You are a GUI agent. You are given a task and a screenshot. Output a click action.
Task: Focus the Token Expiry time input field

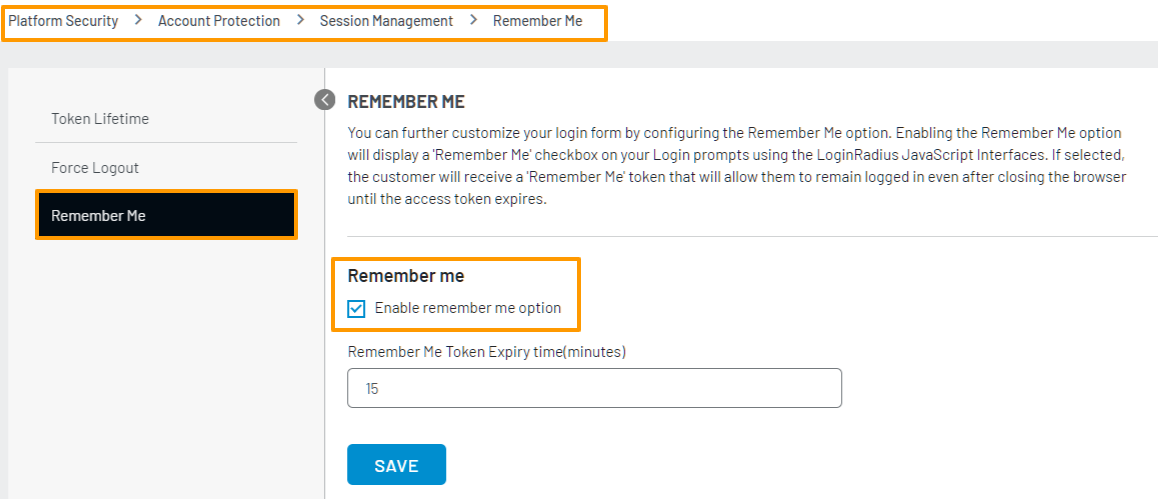click(x=594, y=388)
